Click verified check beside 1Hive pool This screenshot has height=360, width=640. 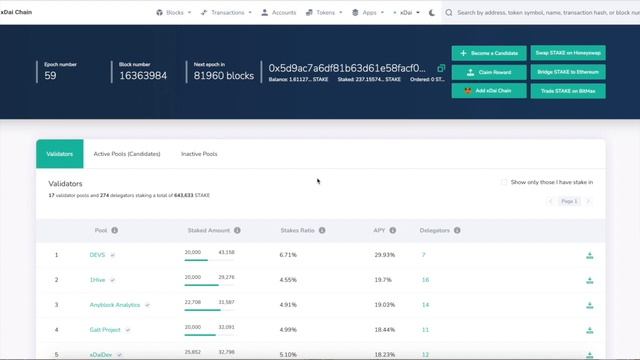[x=112, y=280]
